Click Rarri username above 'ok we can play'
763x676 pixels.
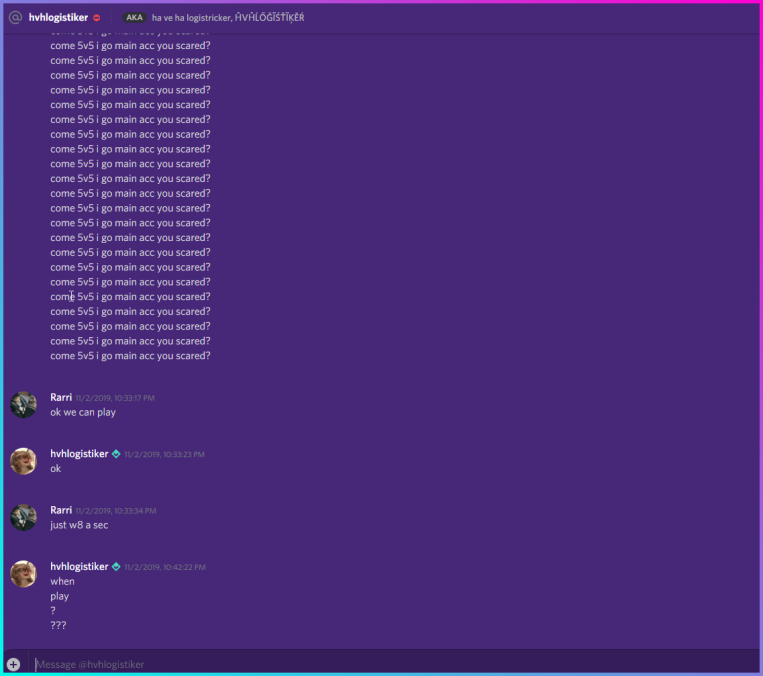61,397
